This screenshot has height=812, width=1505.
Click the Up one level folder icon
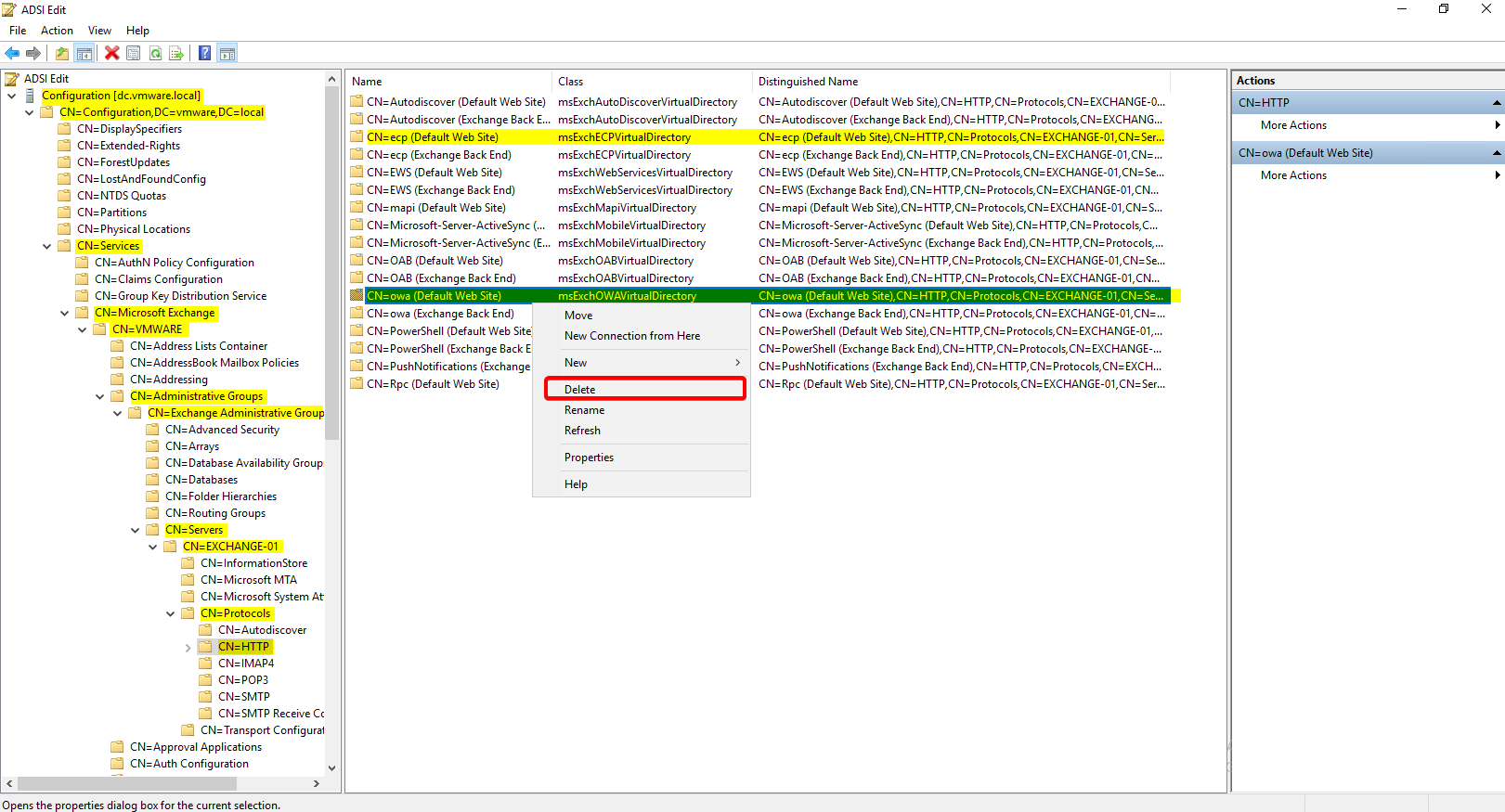coord(61,54)
